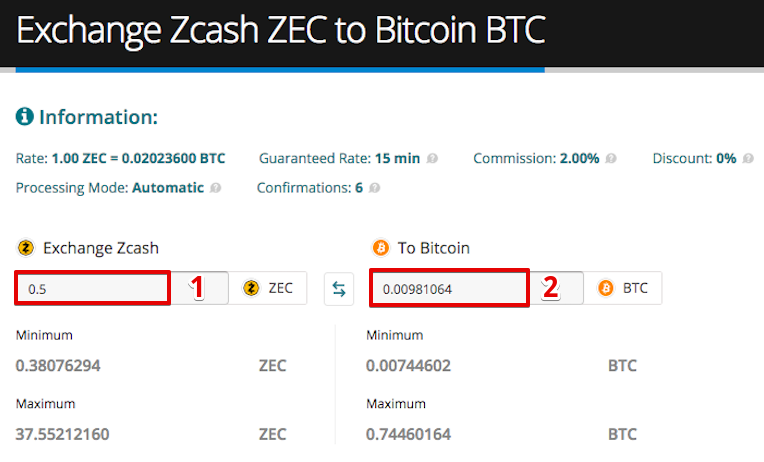Screen dimensions: 764x462
Task: Click the Zcash coin icon by Exchange Zcash
Action: 26,248
